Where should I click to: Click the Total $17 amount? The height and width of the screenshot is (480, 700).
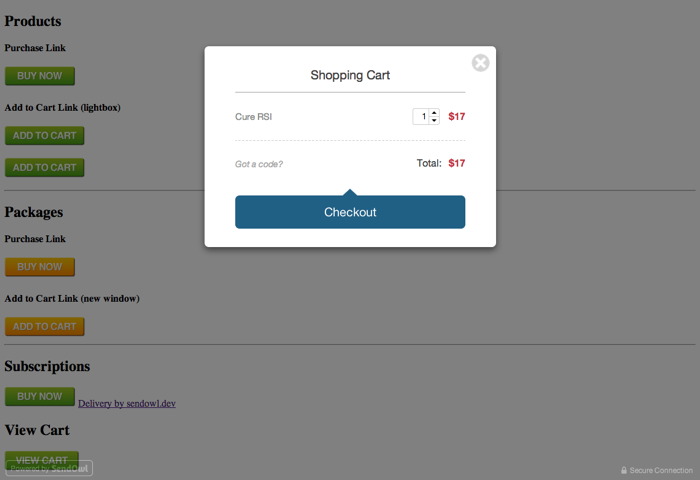tap(457, 163)
